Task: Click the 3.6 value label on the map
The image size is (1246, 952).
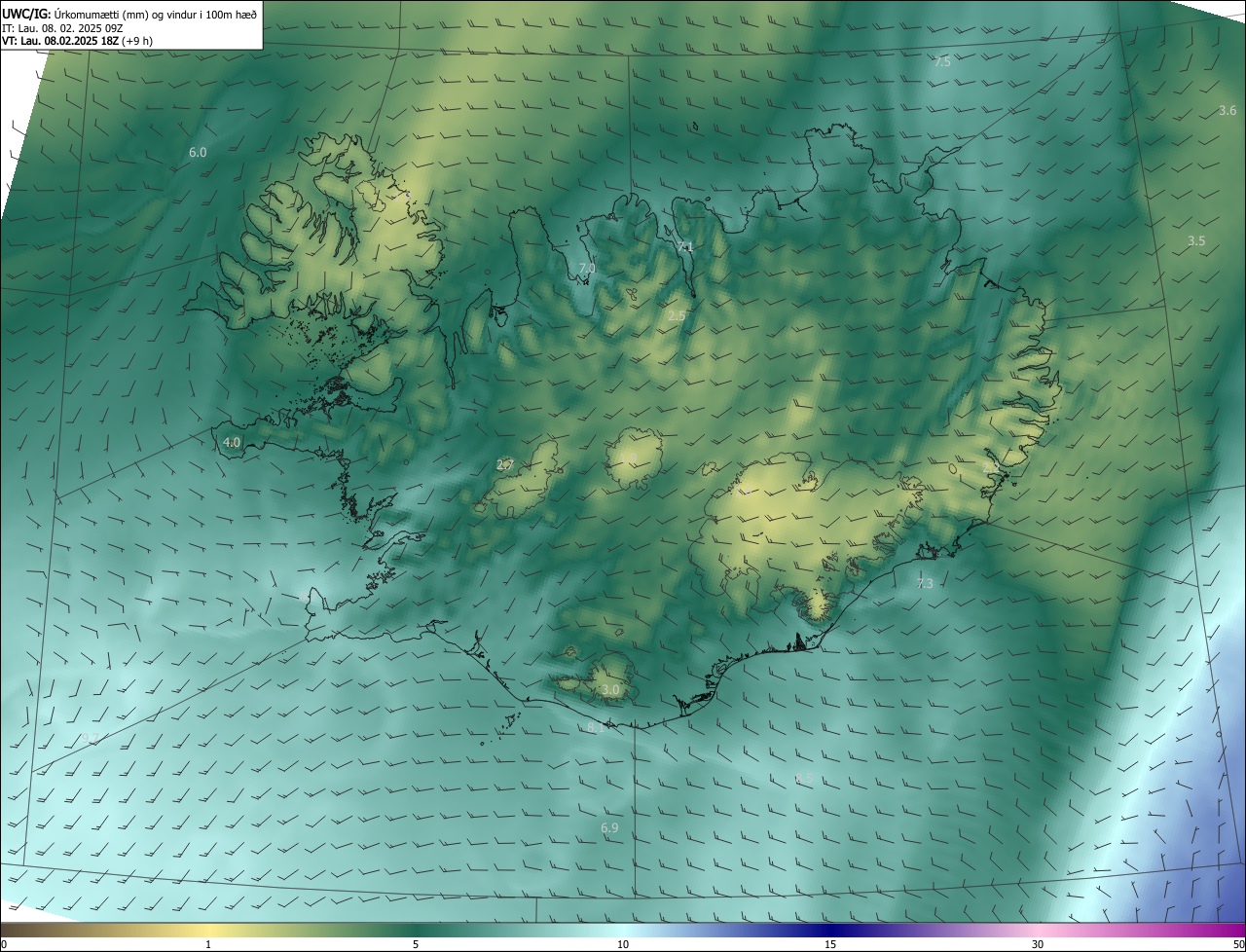Action: click(1228, 111)
